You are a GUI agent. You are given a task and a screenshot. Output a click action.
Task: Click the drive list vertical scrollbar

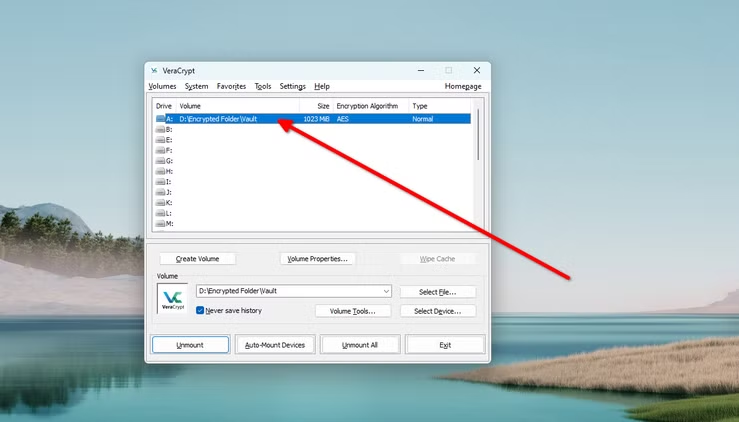478,135
